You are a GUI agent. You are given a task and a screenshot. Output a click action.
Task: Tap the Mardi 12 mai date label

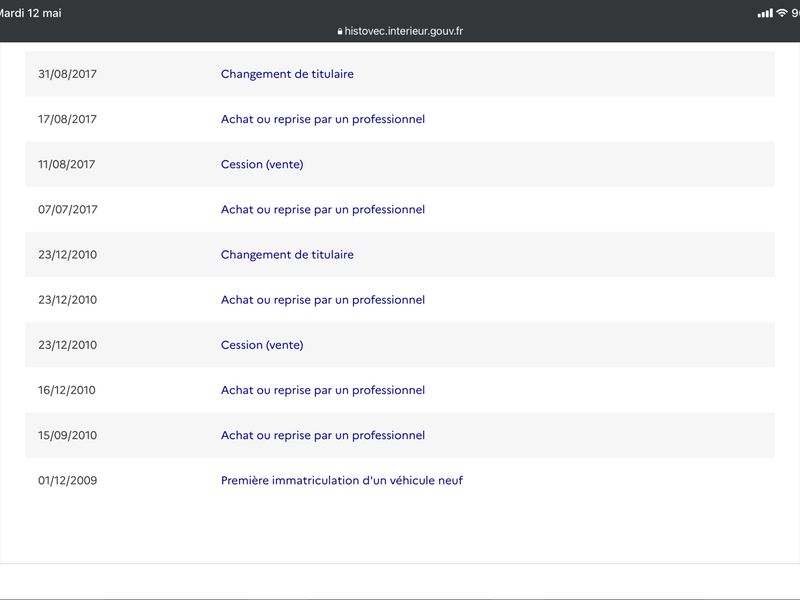[31, 13]
